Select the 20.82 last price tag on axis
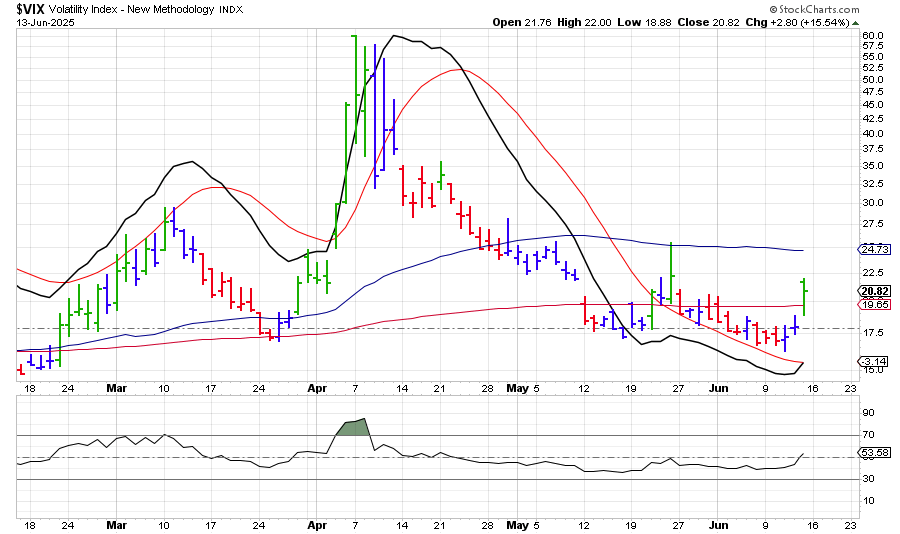Image resolution: width=900 pixels, height=534 pixels. [x=873, y=291]
